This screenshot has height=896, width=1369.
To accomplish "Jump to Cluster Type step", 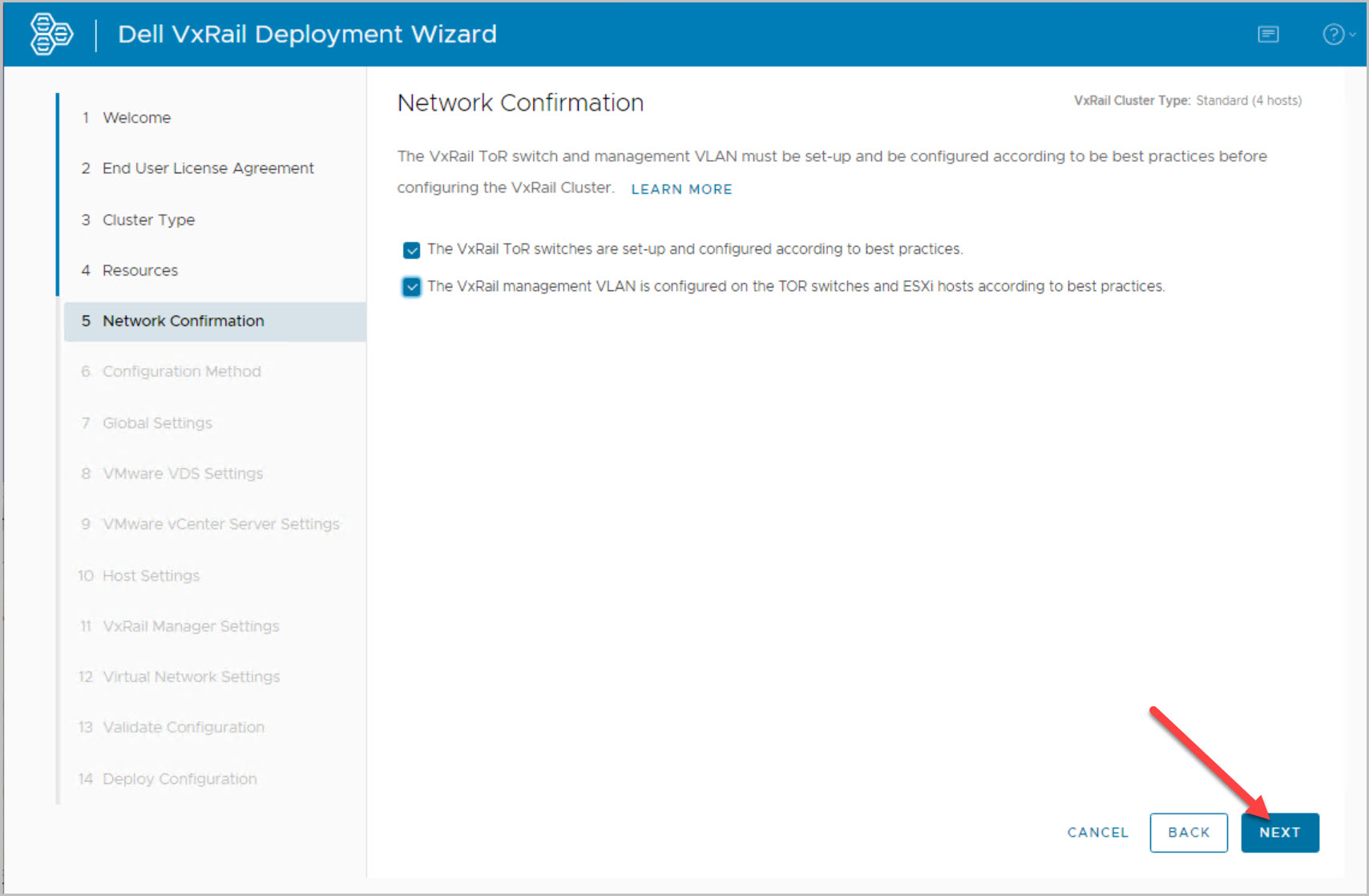I will 148,220.
